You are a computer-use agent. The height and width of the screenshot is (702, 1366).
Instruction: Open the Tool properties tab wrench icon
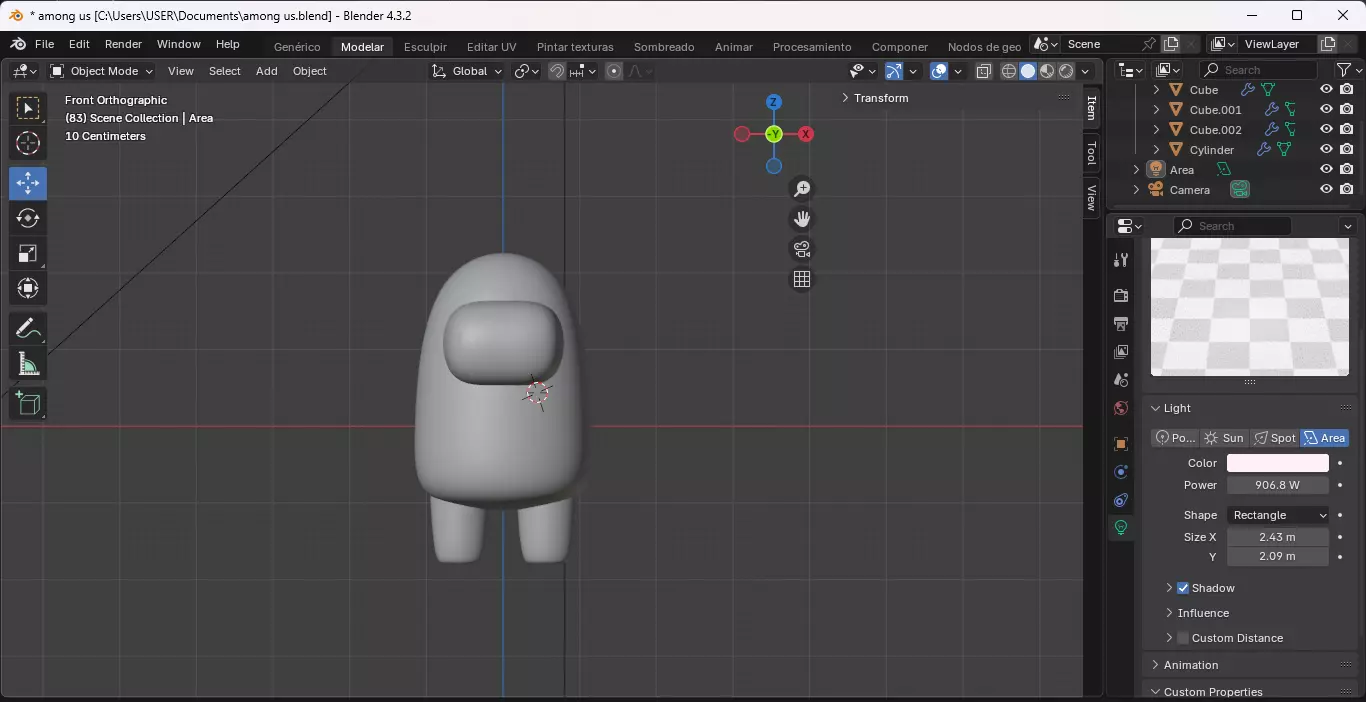pos(1121,260)
